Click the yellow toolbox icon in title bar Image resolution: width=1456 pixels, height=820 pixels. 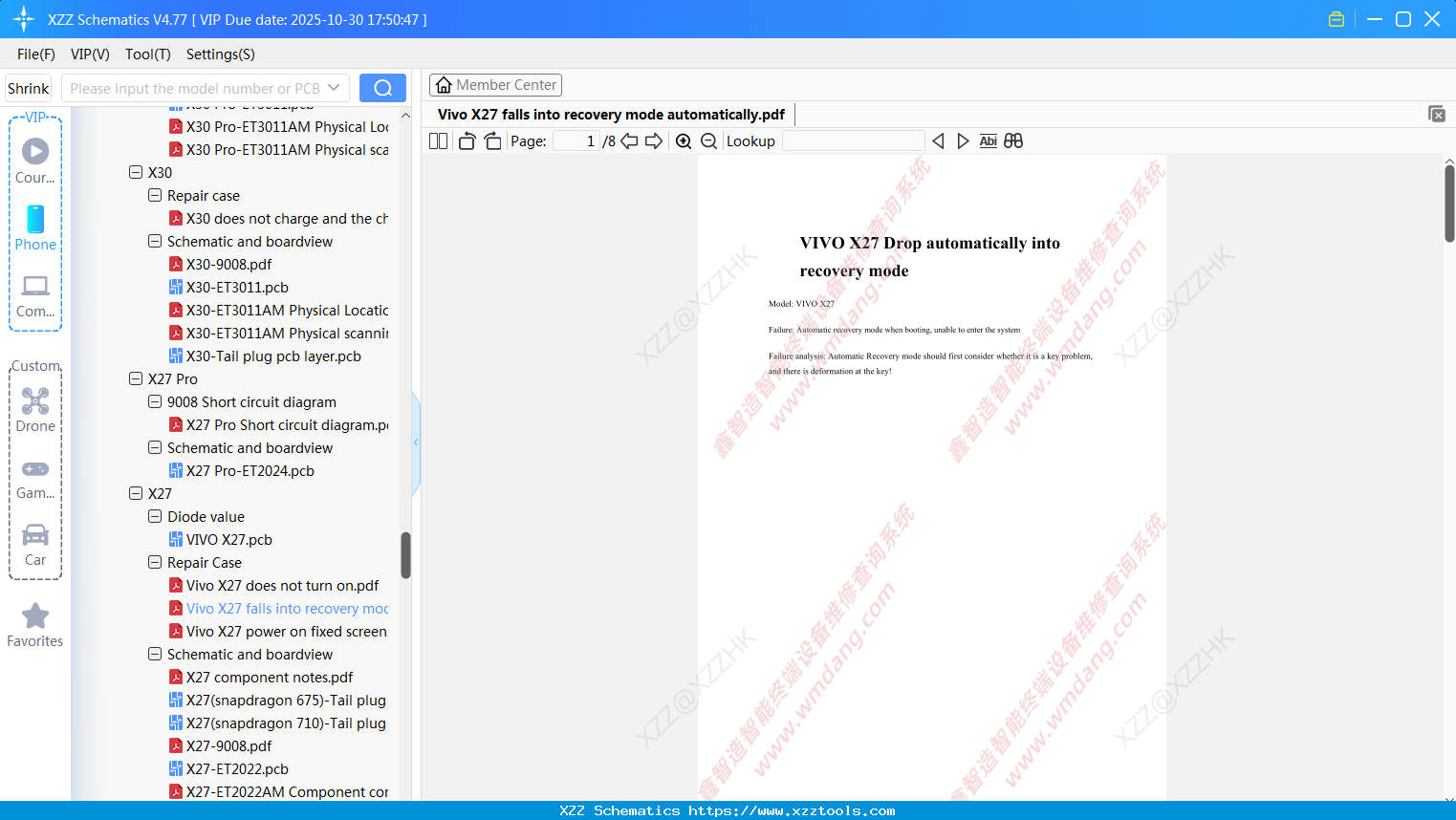(1336, 19)
